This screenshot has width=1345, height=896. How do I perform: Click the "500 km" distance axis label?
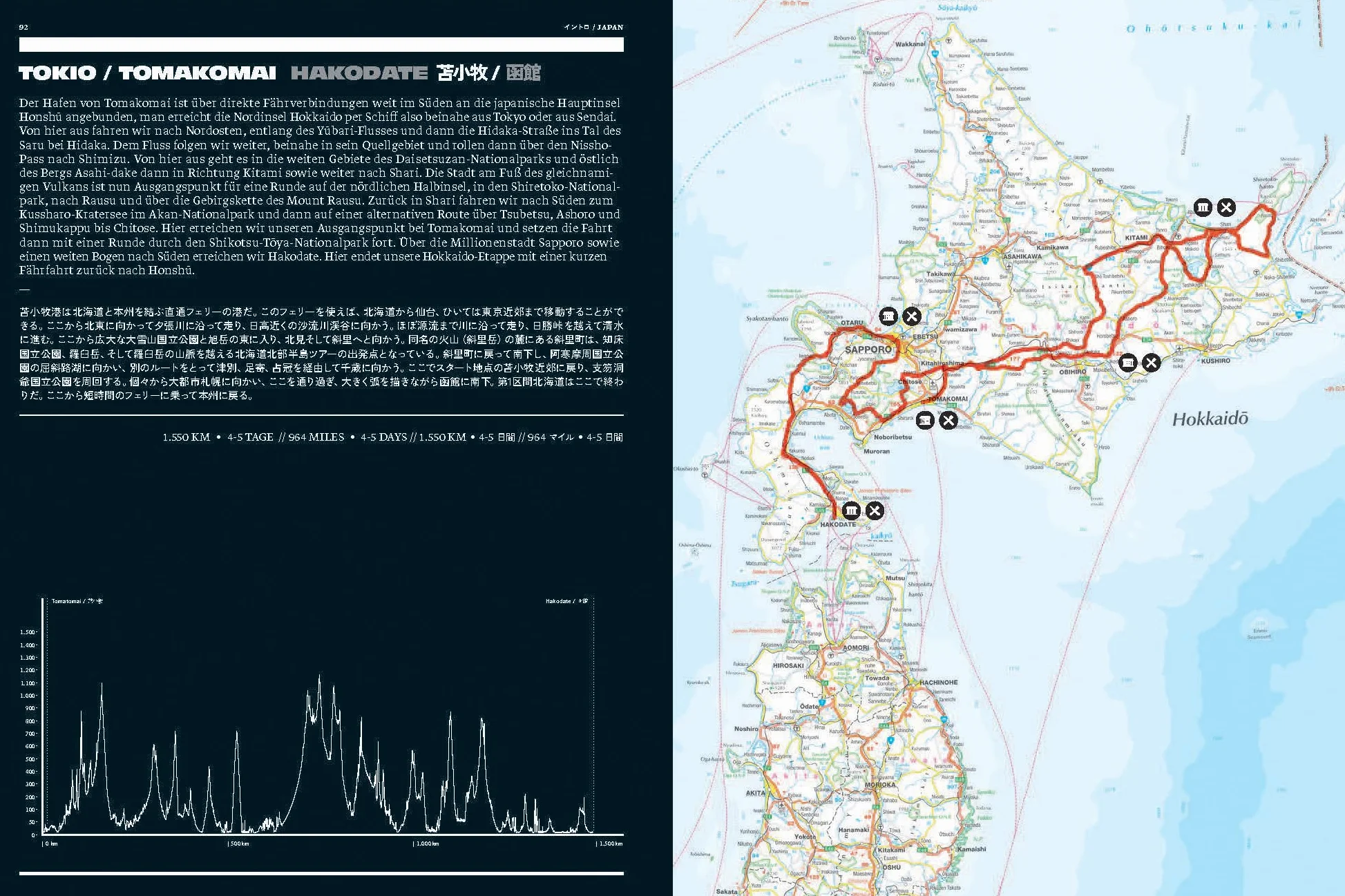pos(239,843)
